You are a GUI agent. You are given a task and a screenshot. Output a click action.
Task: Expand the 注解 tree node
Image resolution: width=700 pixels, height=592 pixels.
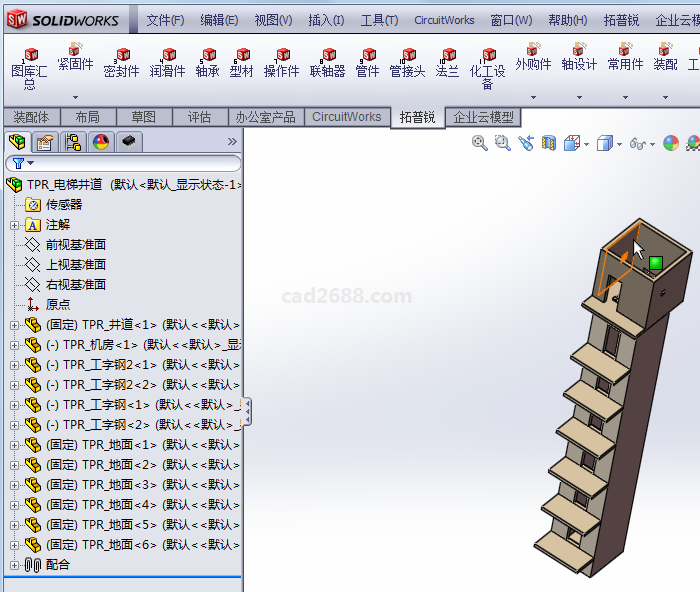click(x=14, y=225)
